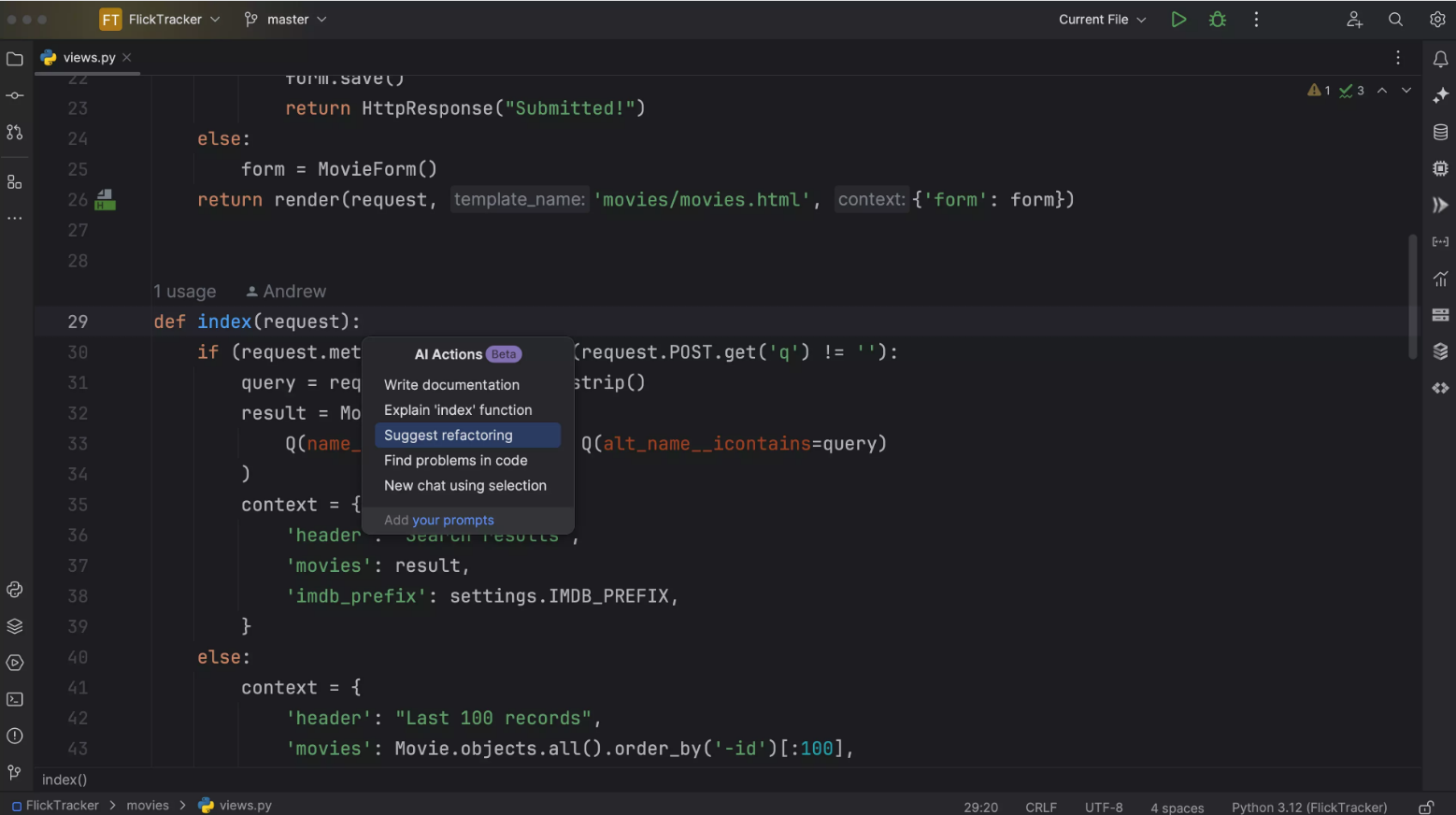Click the views.py editor tab
This screenshot has width=1456, height=815.
(87, 57)
